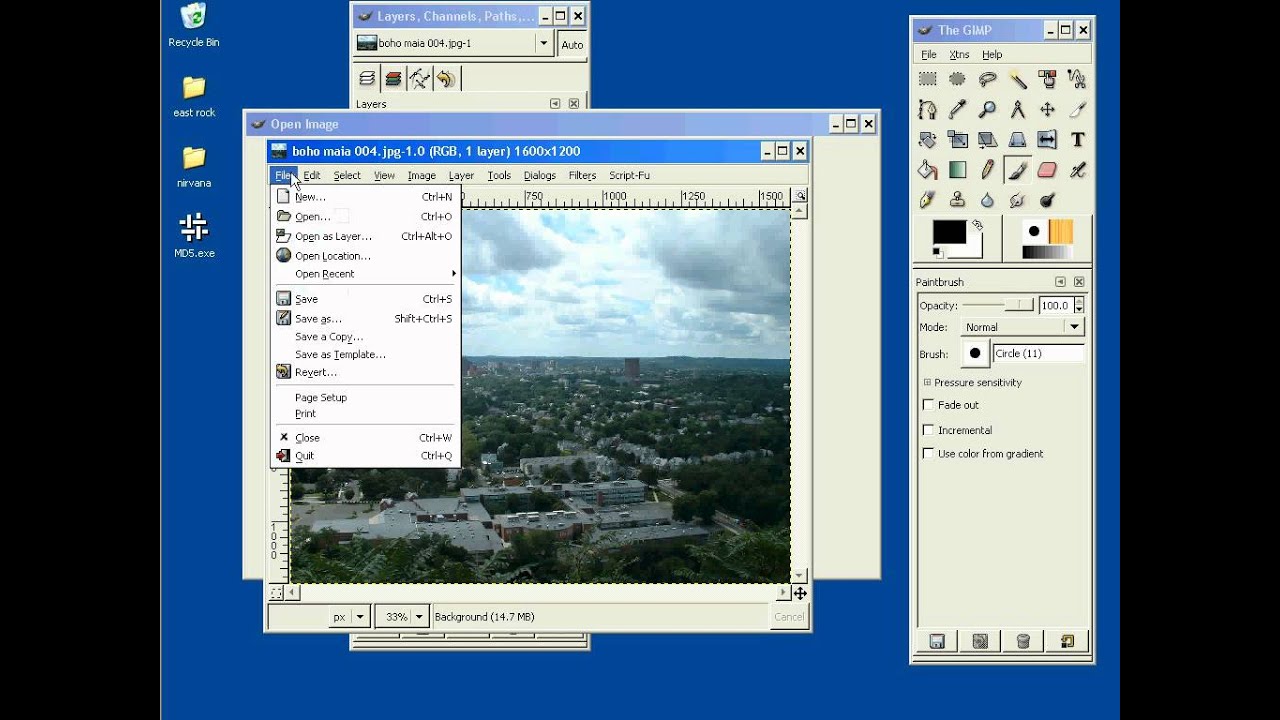Click the active gradient preview in toolbox

(x=1046, y=252)
